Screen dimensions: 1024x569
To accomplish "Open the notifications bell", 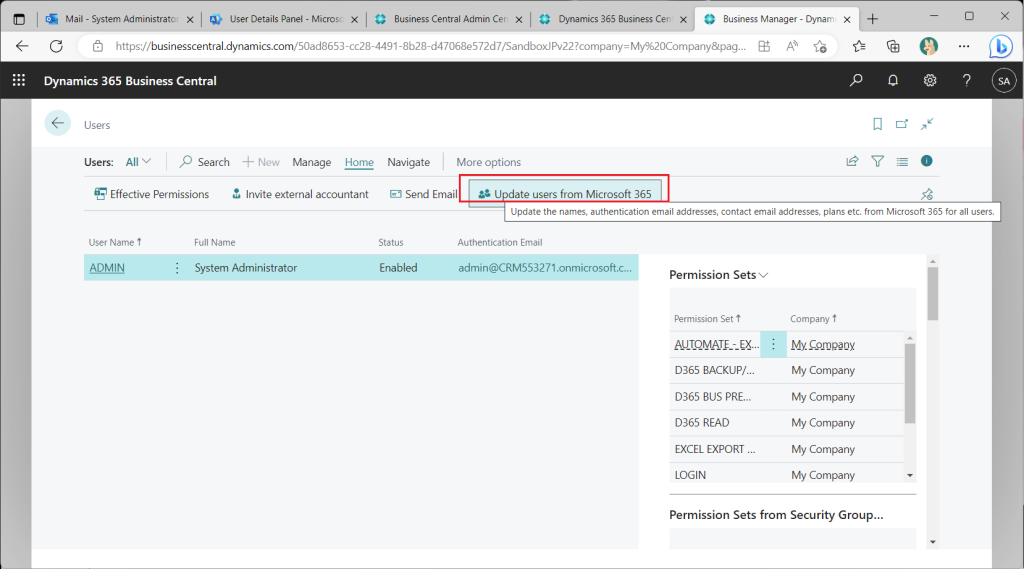I will pyautogui.click(x=893, y=80).
